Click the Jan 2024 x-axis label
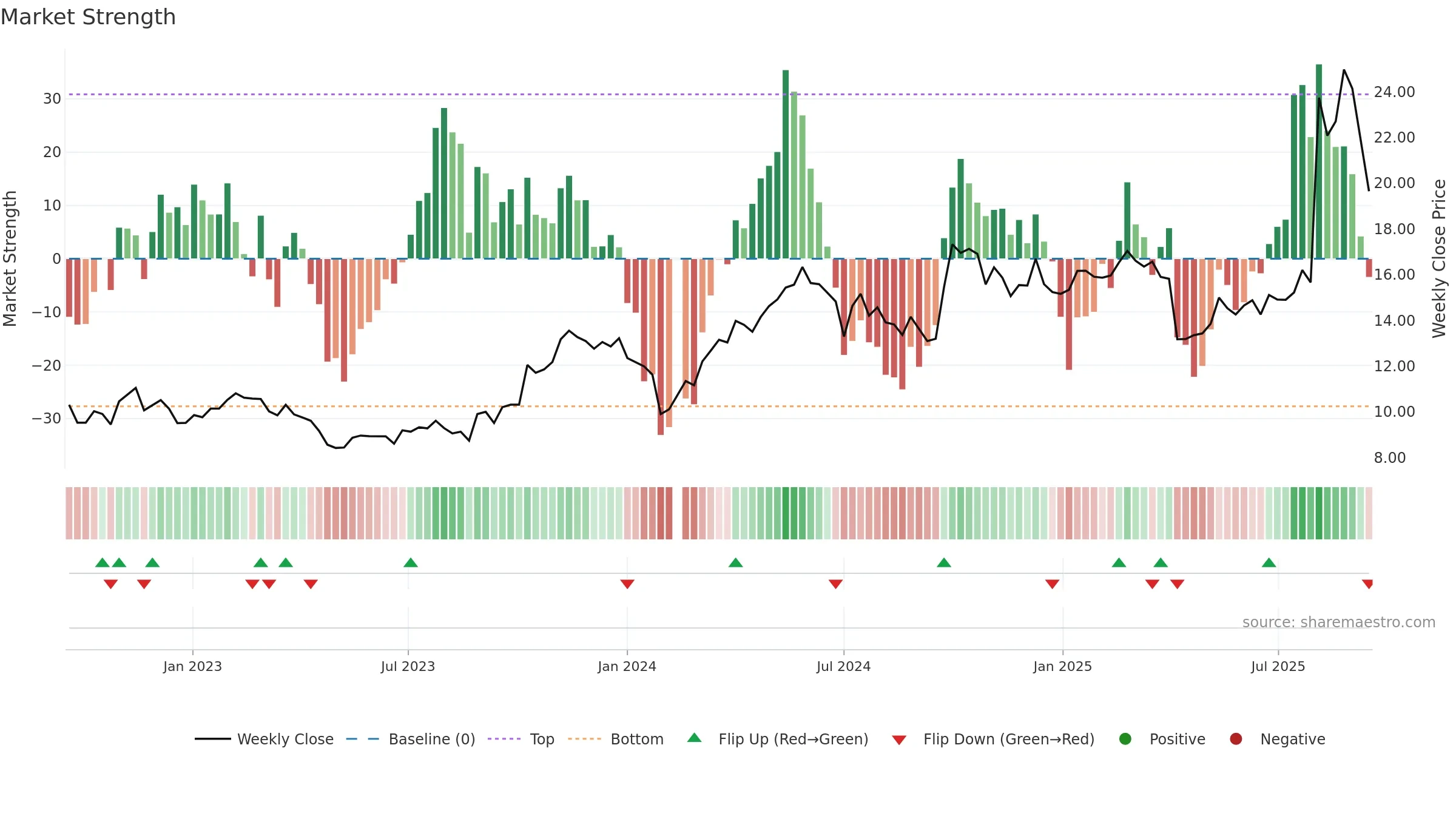This screenshot has height=819, width=1456. point(627,666)
